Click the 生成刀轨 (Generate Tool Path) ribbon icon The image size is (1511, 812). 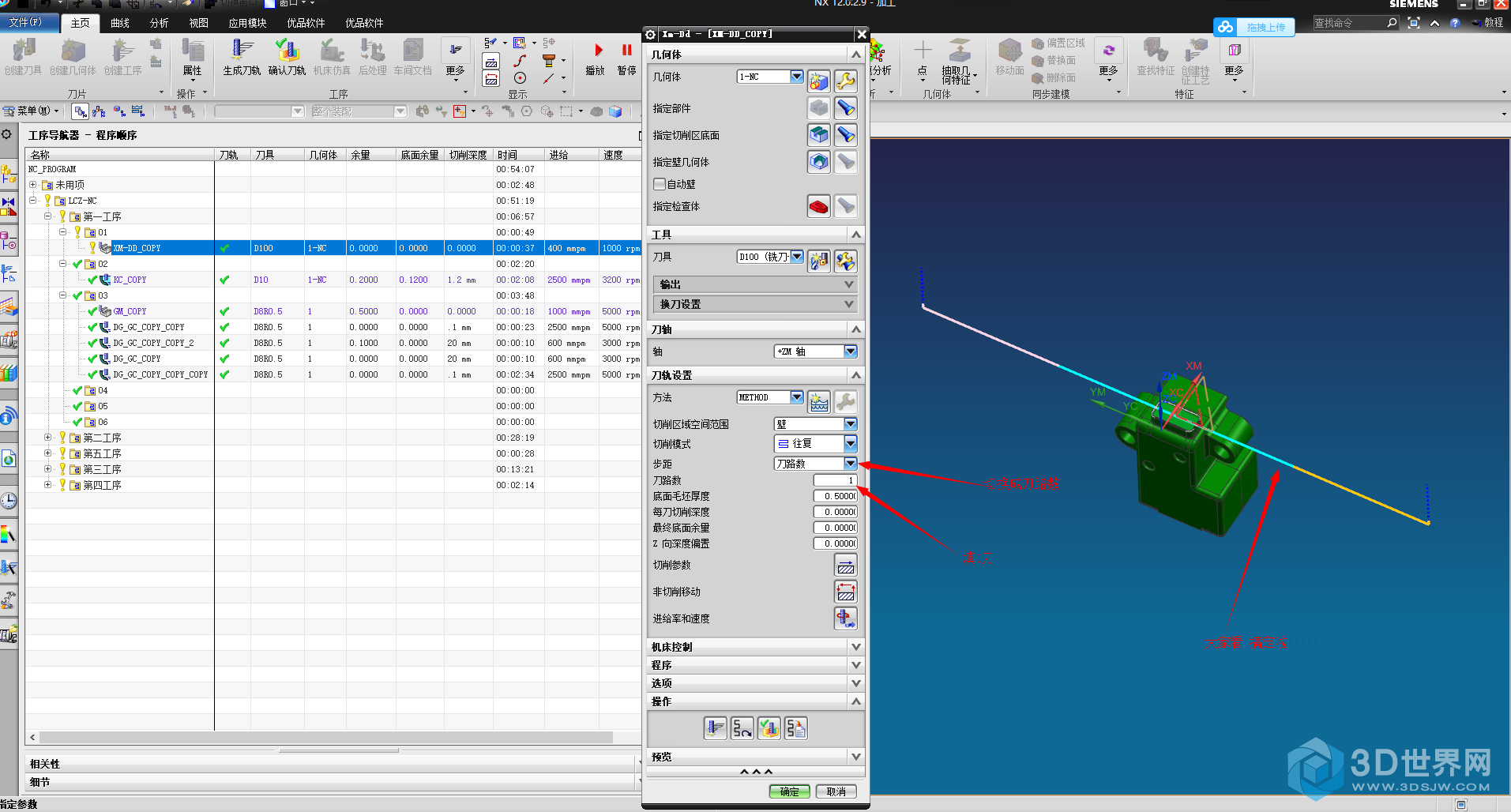point(242,57)
